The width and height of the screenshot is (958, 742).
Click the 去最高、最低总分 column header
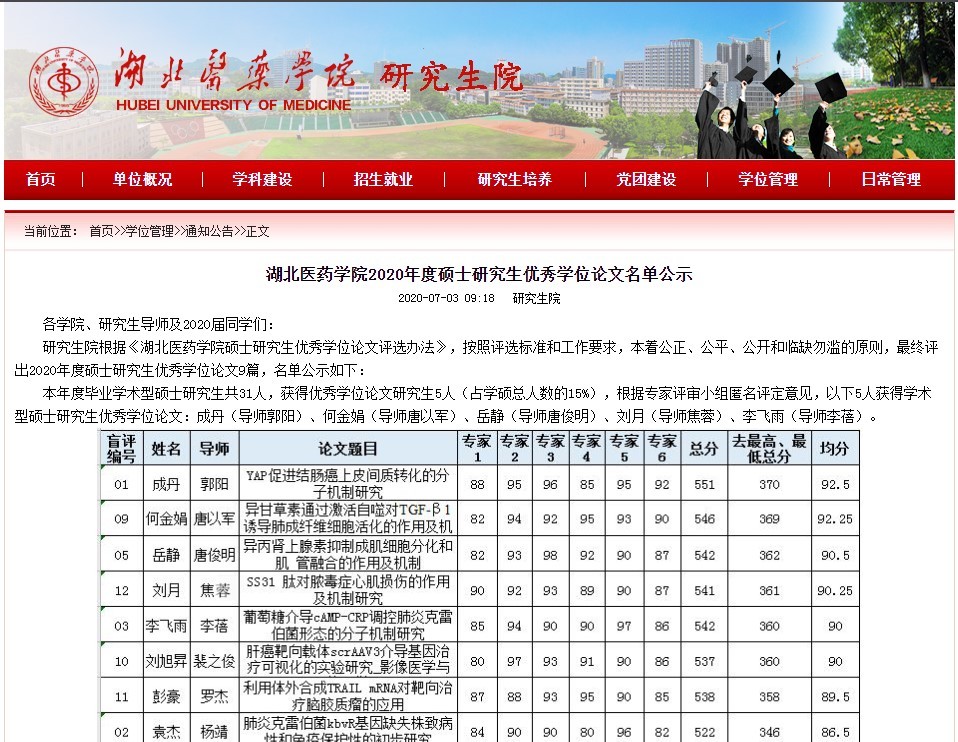(x=769, y=448)
